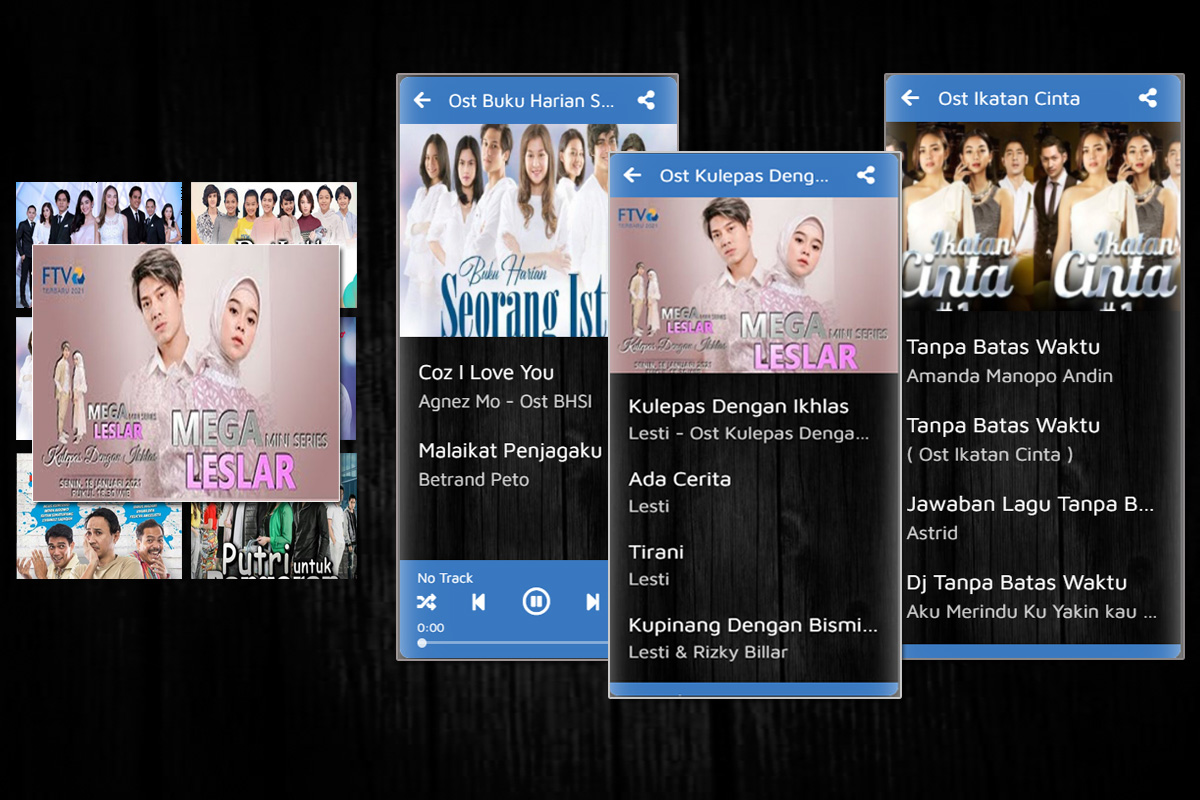Screen dimensions: 1200x800
Task: Open the Mega Leslar large thumbnail
Action: [186, 372]
